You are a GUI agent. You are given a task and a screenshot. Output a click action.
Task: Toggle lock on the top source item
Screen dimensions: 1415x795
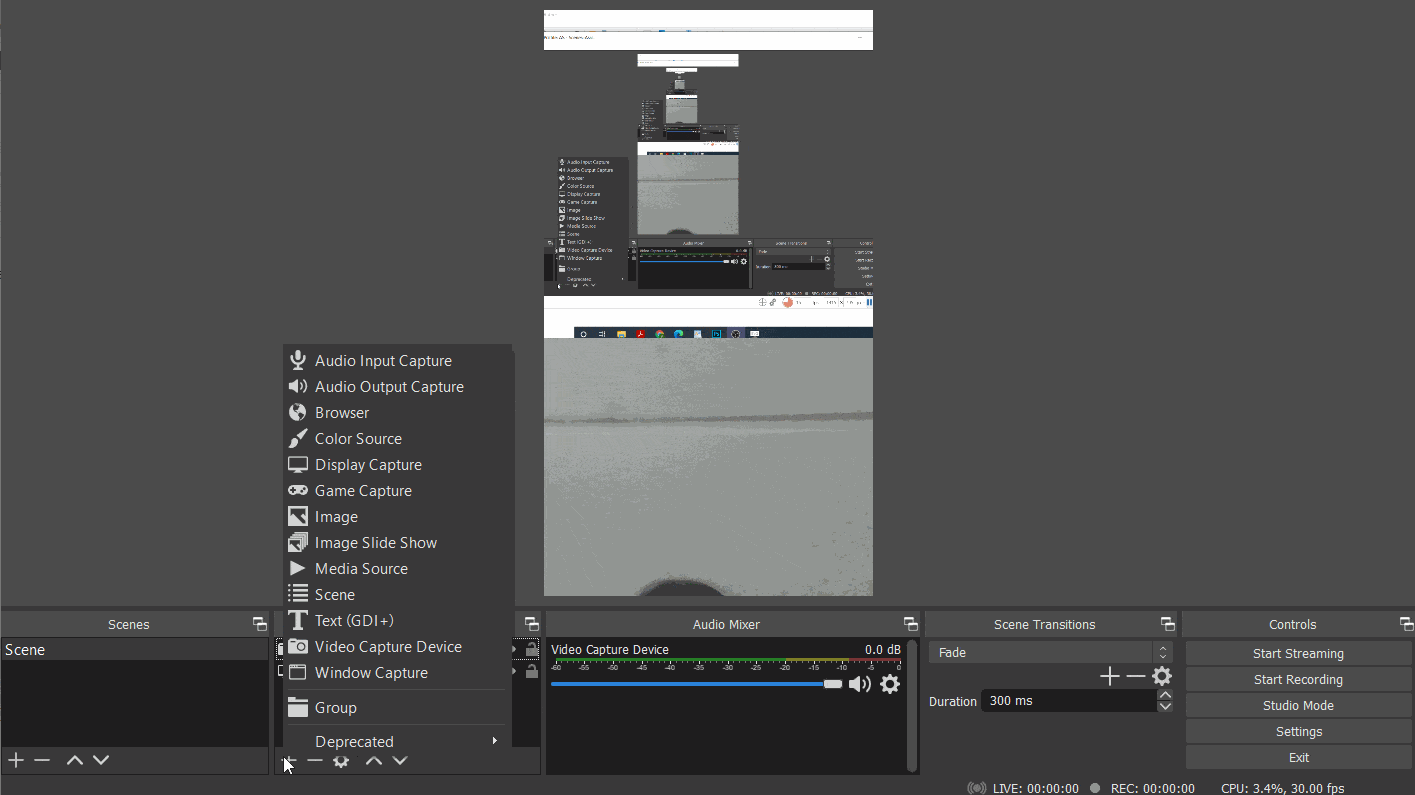[x=532, y=650]
